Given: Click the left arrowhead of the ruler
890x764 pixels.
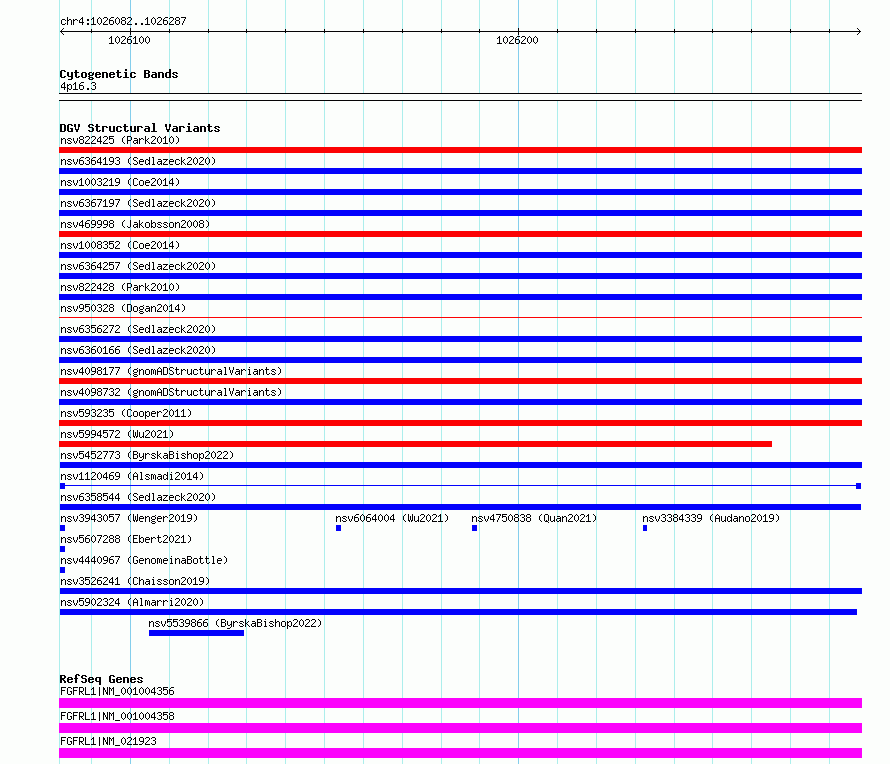Looking at the screenshot, I should click(x=62, y=31).
